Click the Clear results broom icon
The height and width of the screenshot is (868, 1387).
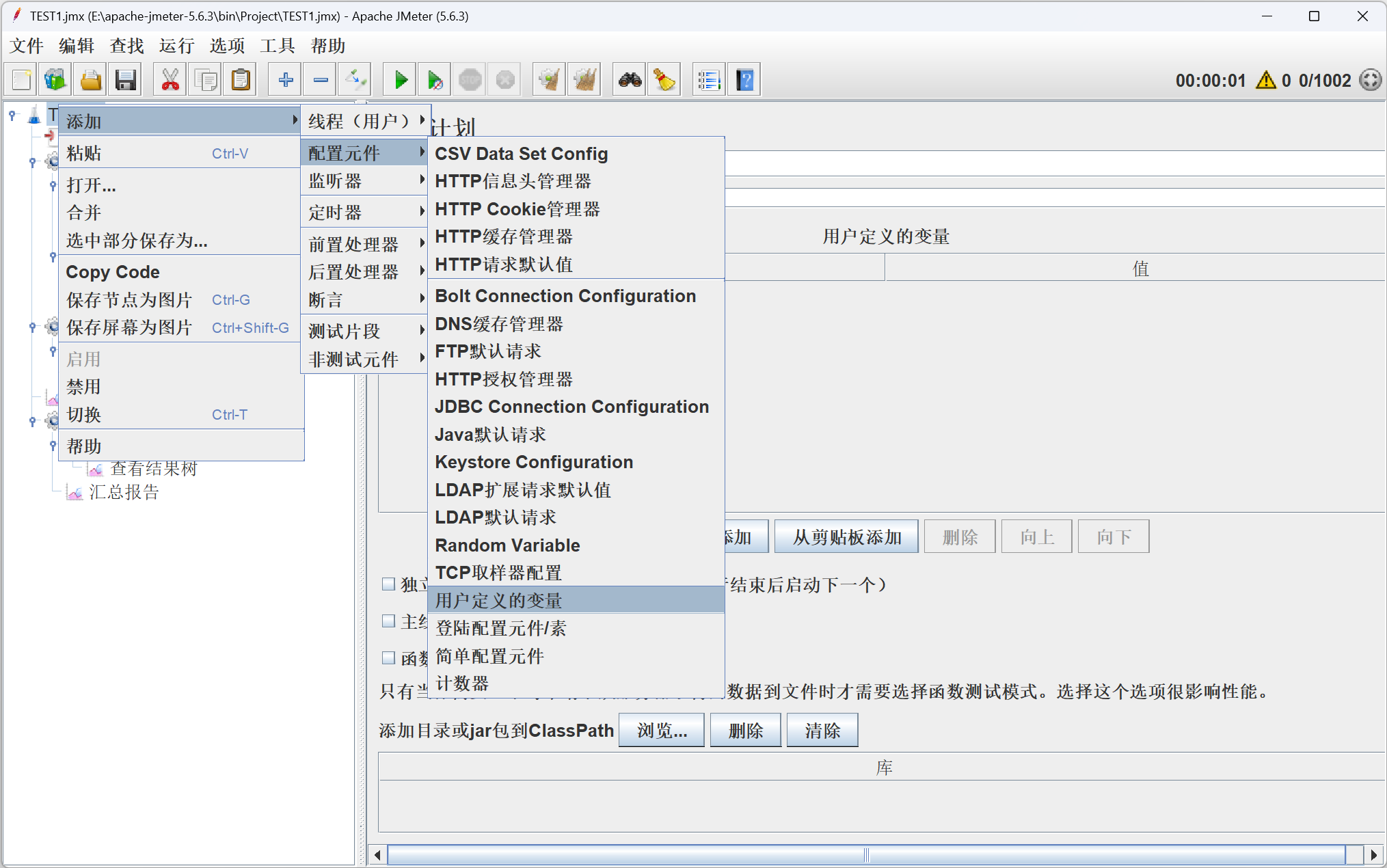coord(550,80)
